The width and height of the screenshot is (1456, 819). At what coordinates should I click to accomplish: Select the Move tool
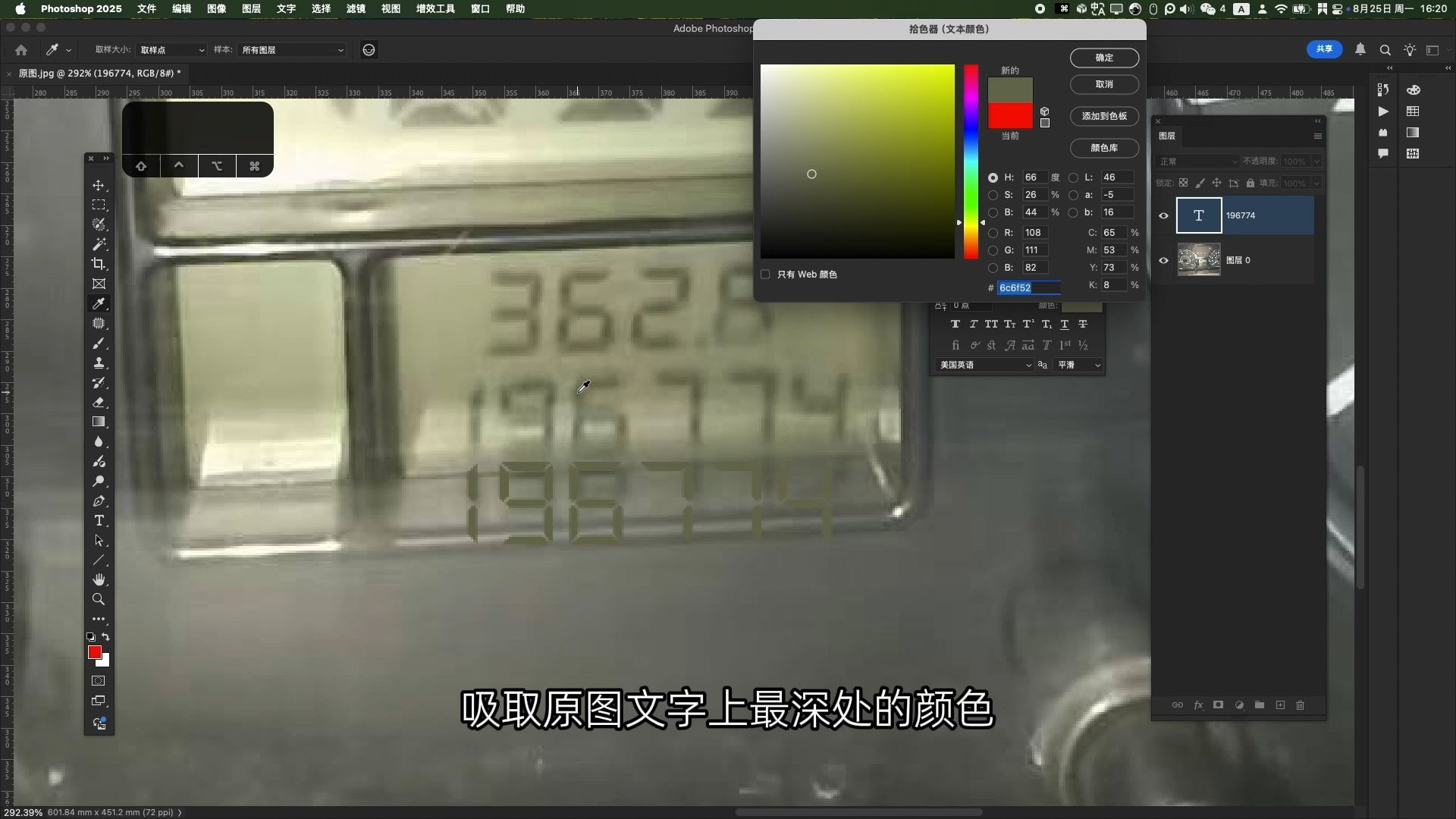99,185
